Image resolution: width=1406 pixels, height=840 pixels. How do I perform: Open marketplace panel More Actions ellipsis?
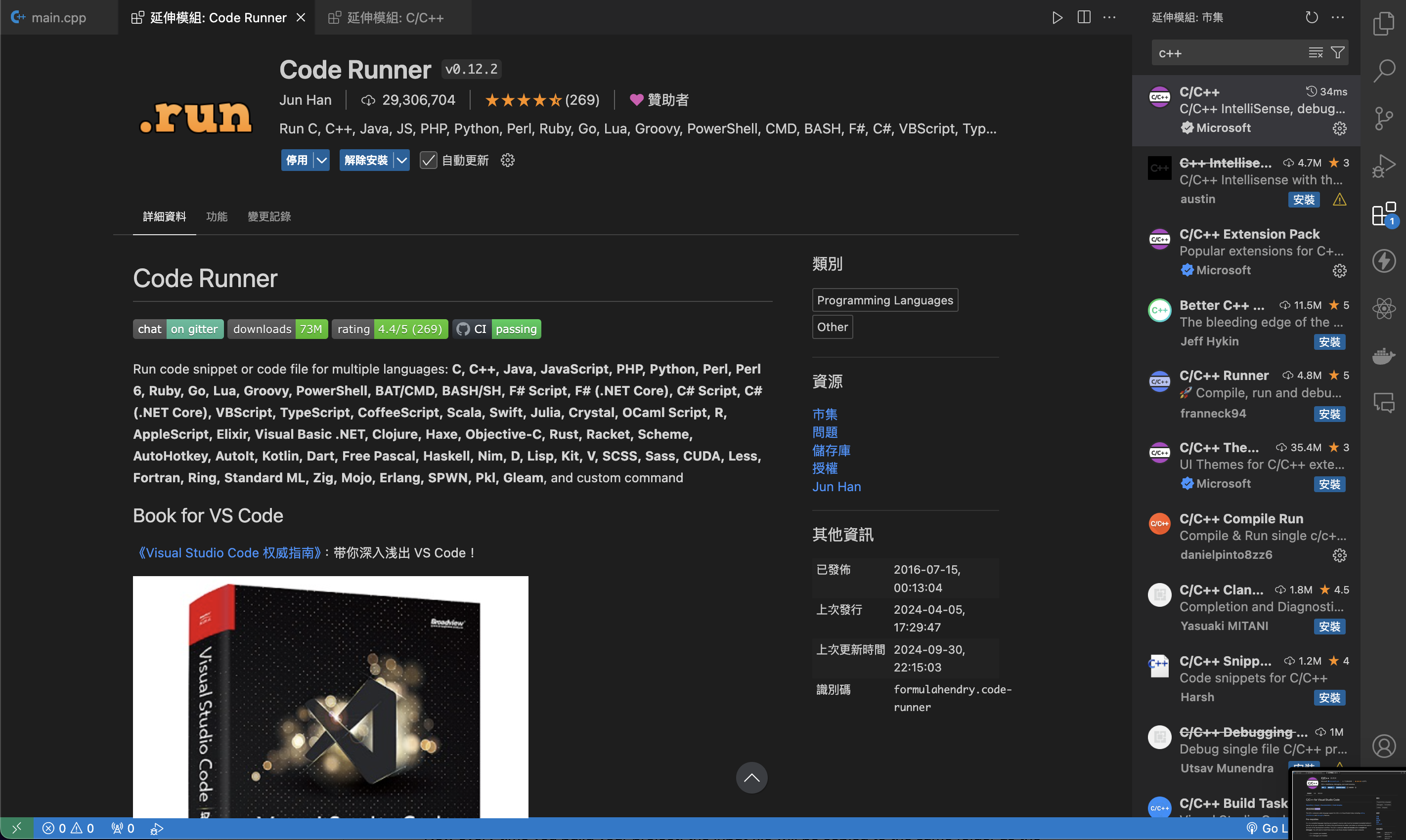[1337, 18]
